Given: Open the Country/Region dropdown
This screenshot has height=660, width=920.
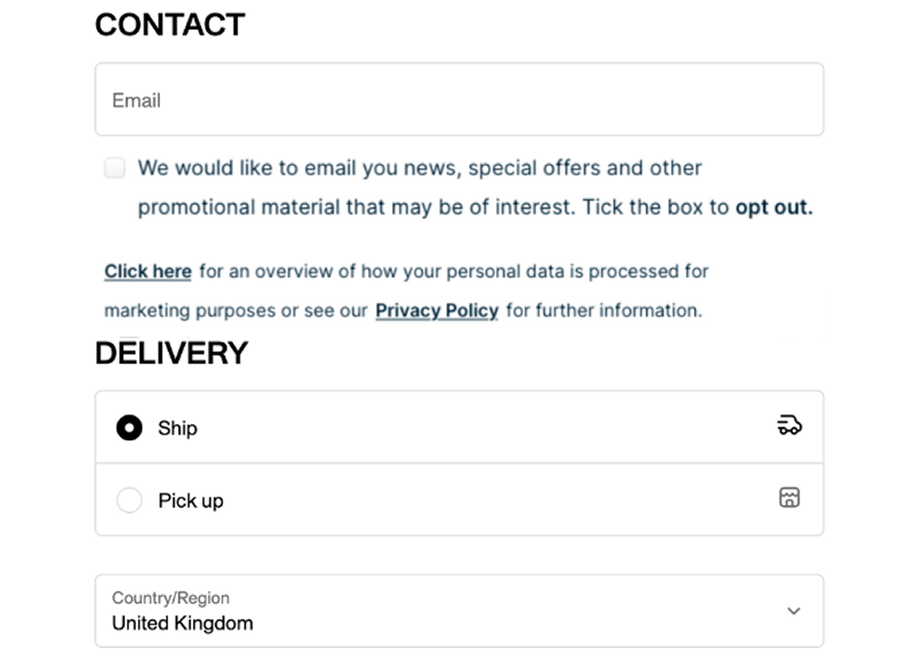Looking at the screenshot, I should click(x=459, y=611).
